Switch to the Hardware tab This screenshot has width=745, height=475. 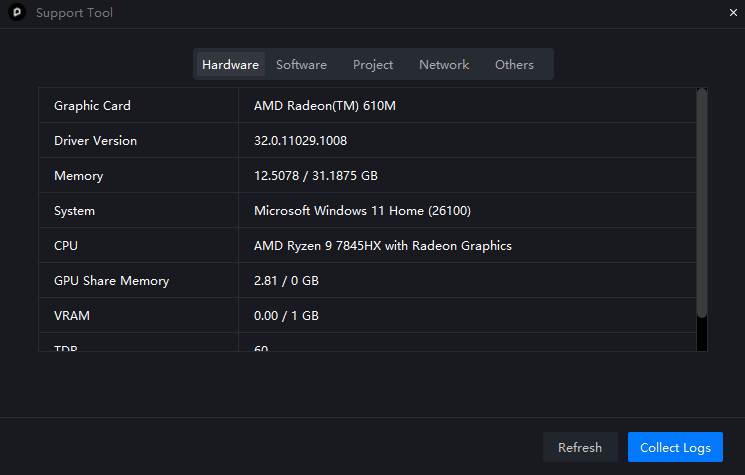click(x=230, y=65)
